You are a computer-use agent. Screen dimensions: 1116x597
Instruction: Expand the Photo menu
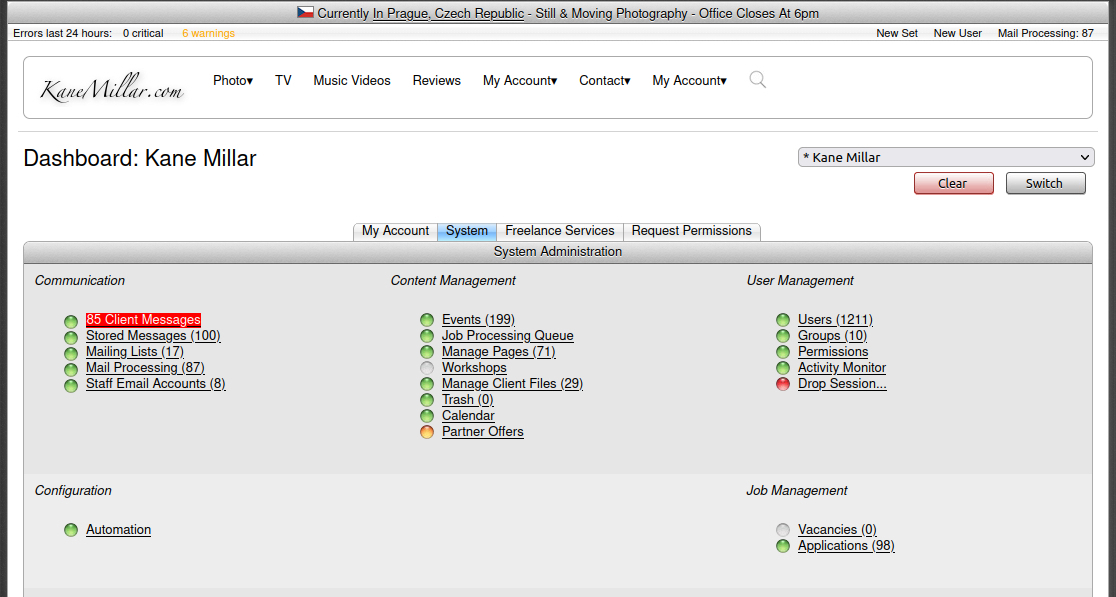click(233, 80)
